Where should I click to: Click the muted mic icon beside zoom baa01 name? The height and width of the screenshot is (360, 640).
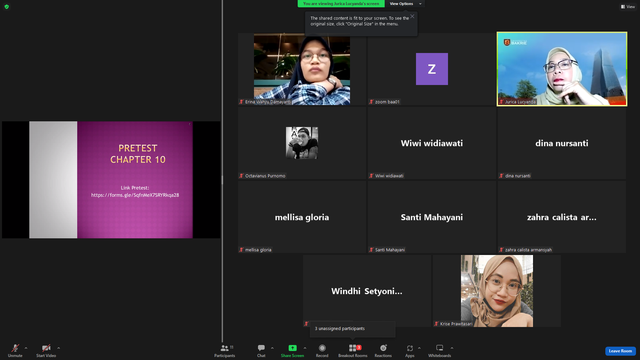pos(371,102)
